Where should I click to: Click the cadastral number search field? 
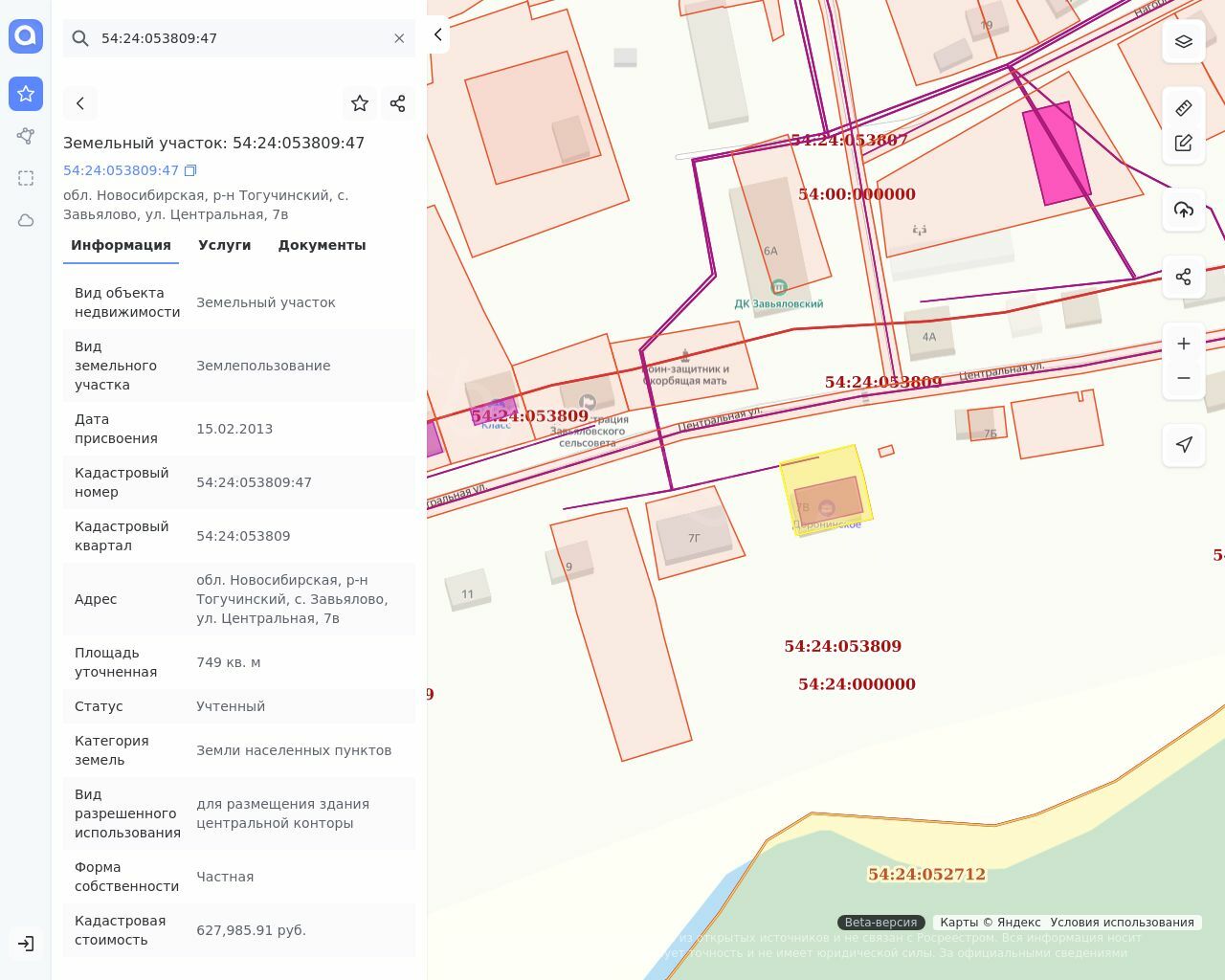point(239,38)
